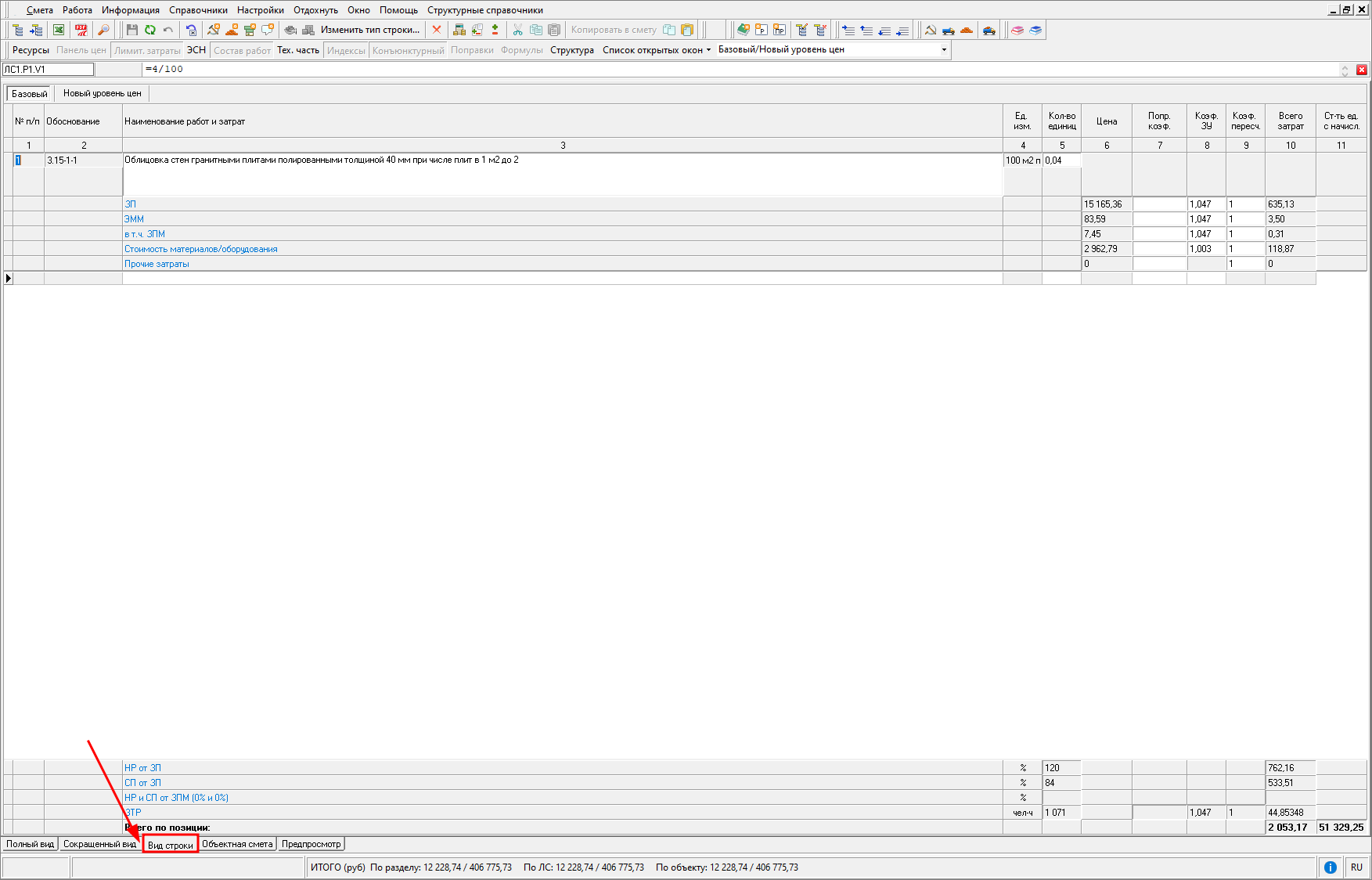
Task: Click the PDF export icon
Action: point(81,30)
